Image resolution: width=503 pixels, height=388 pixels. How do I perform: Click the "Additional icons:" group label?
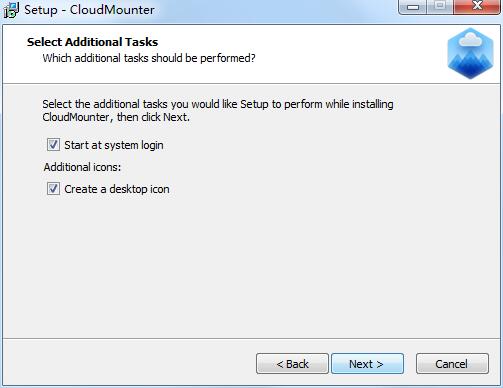(x=82, y=167)
